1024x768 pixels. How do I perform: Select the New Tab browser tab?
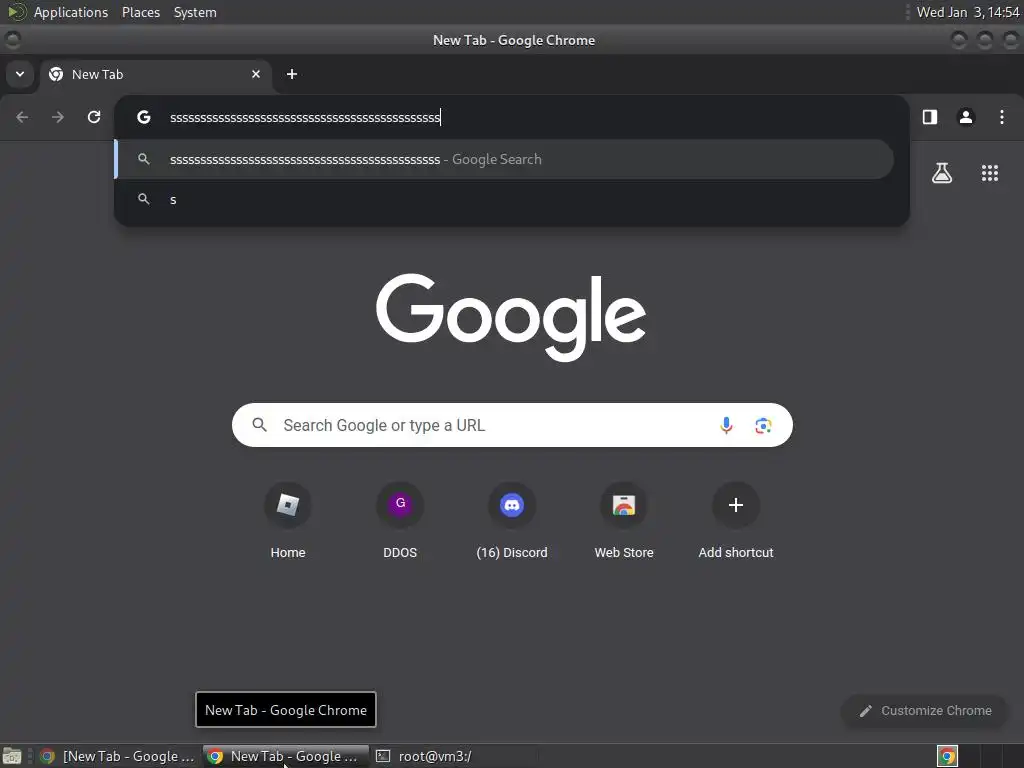(x=155, y=74)
